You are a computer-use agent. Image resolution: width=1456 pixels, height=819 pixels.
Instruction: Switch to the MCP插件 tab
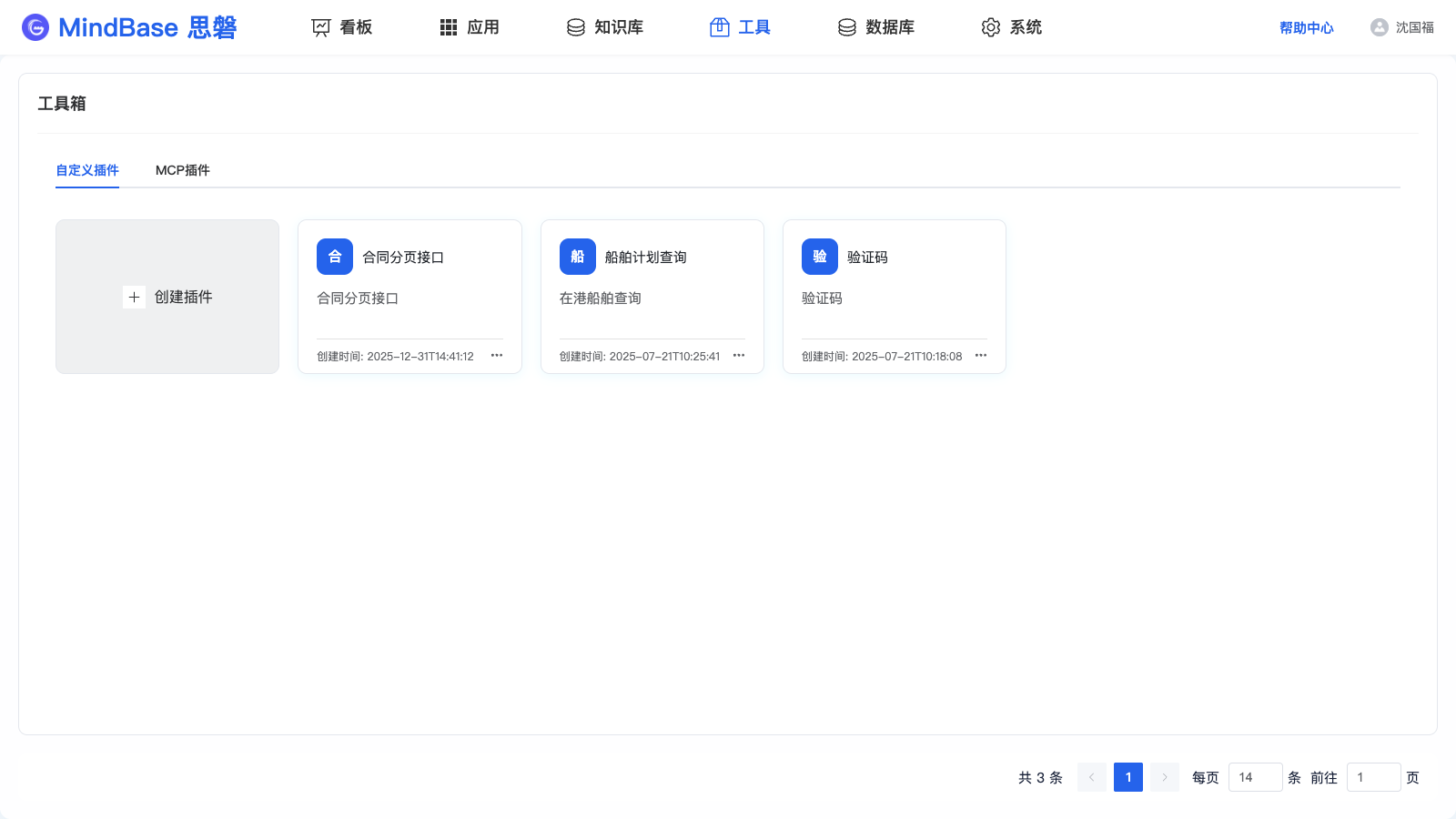(183, 170)
